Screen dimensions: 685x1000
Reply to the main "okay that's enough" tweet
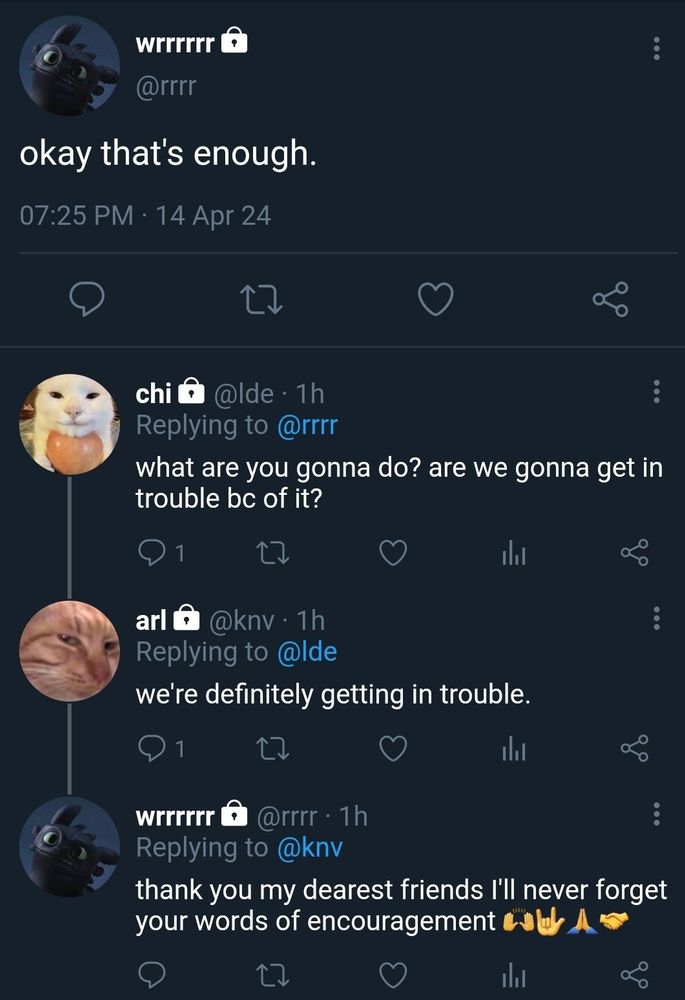(x=87, y=299)
